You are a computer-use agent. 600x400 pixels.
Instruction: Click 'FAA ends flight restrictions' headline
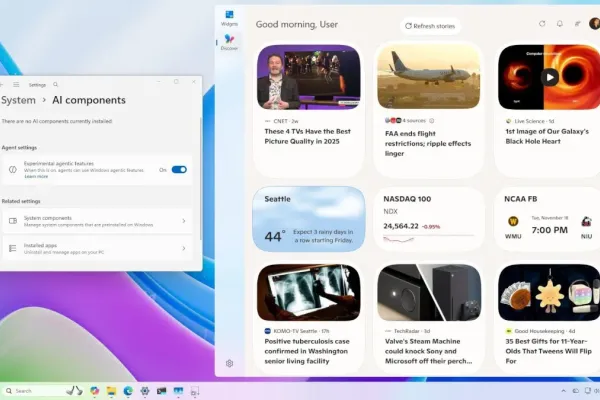(x=428, y=144)
